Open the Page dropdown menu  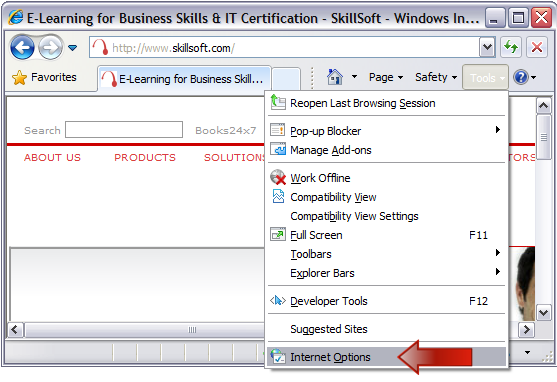(x=386, y=77)
